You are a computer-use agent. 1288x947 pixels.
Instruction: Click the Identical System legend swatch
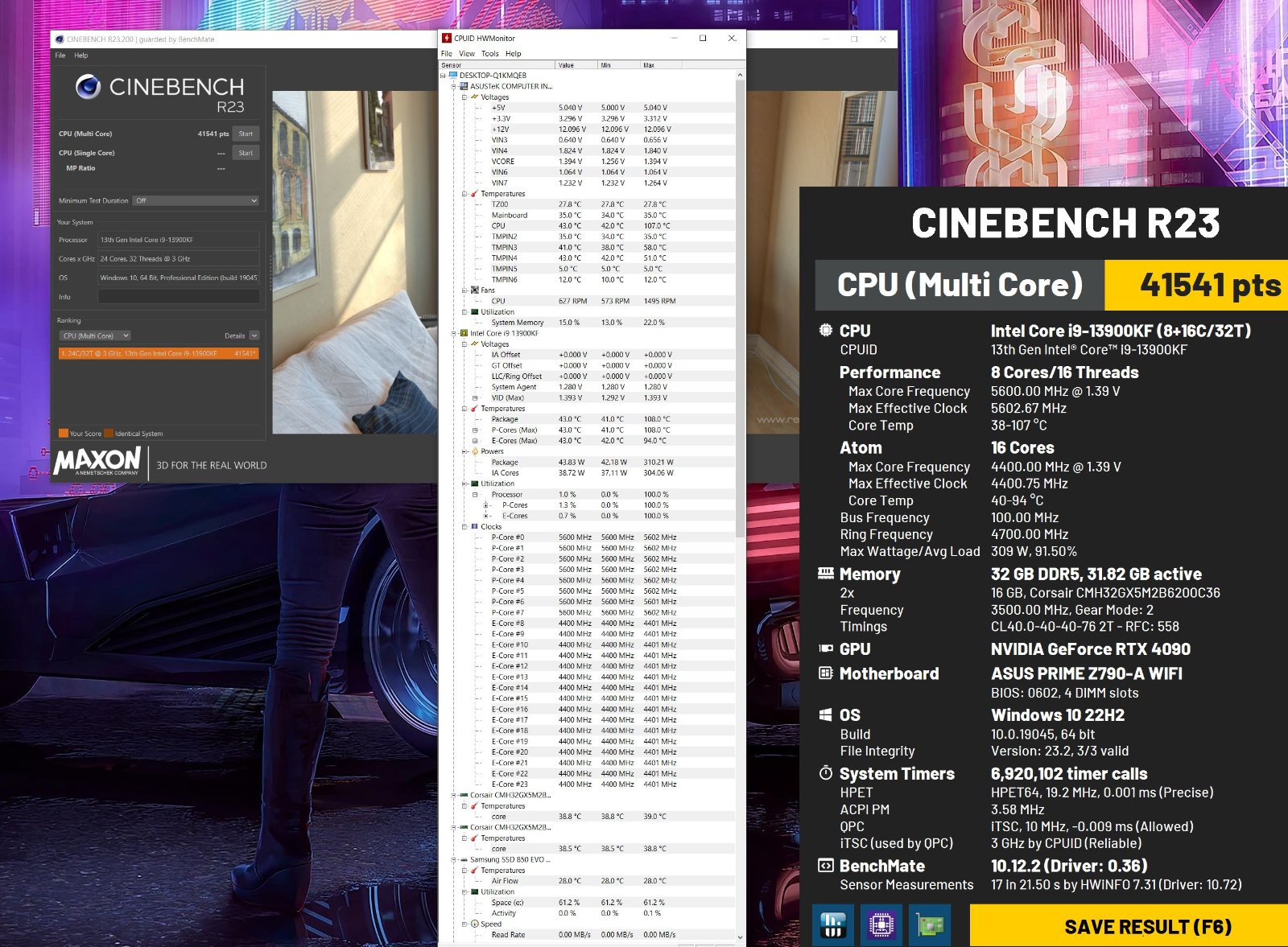coord(109,433)
